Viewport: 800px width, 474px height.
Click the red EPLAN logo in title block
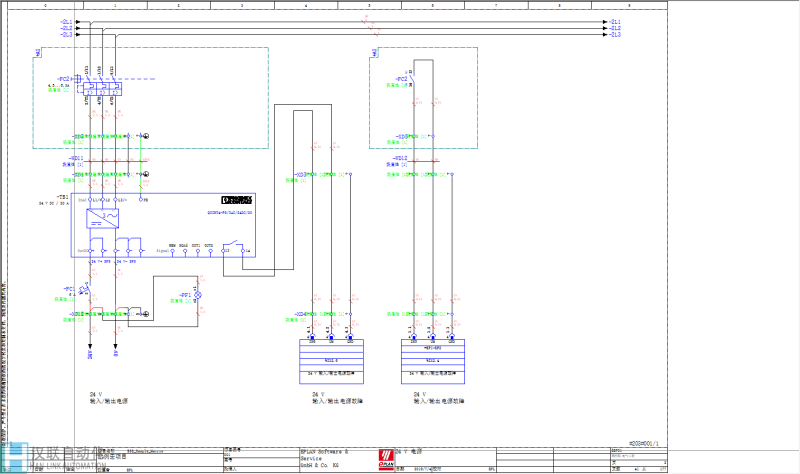point(387,459)
